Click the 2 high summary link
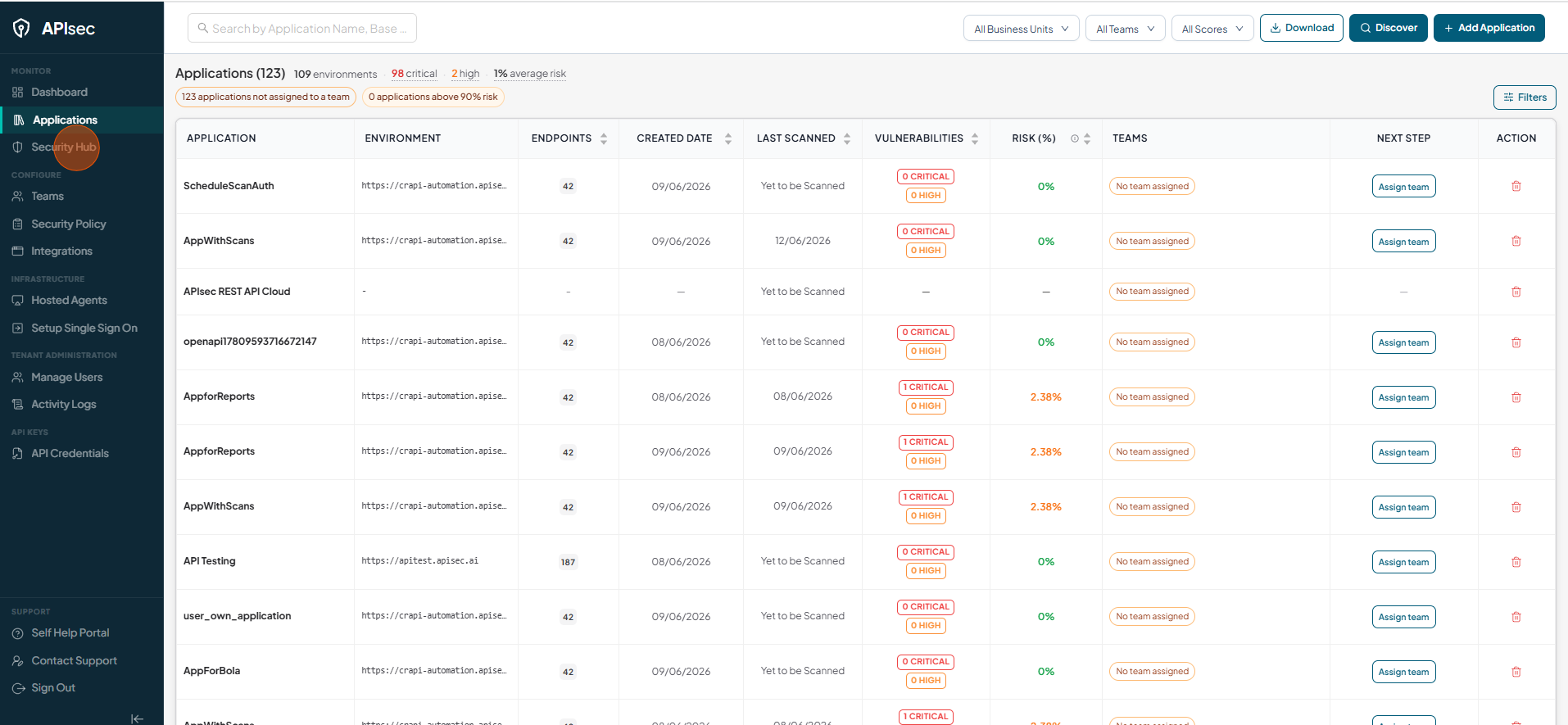Image resolution: width=1568 pixels, height=725 pixels. coord(465,74)
